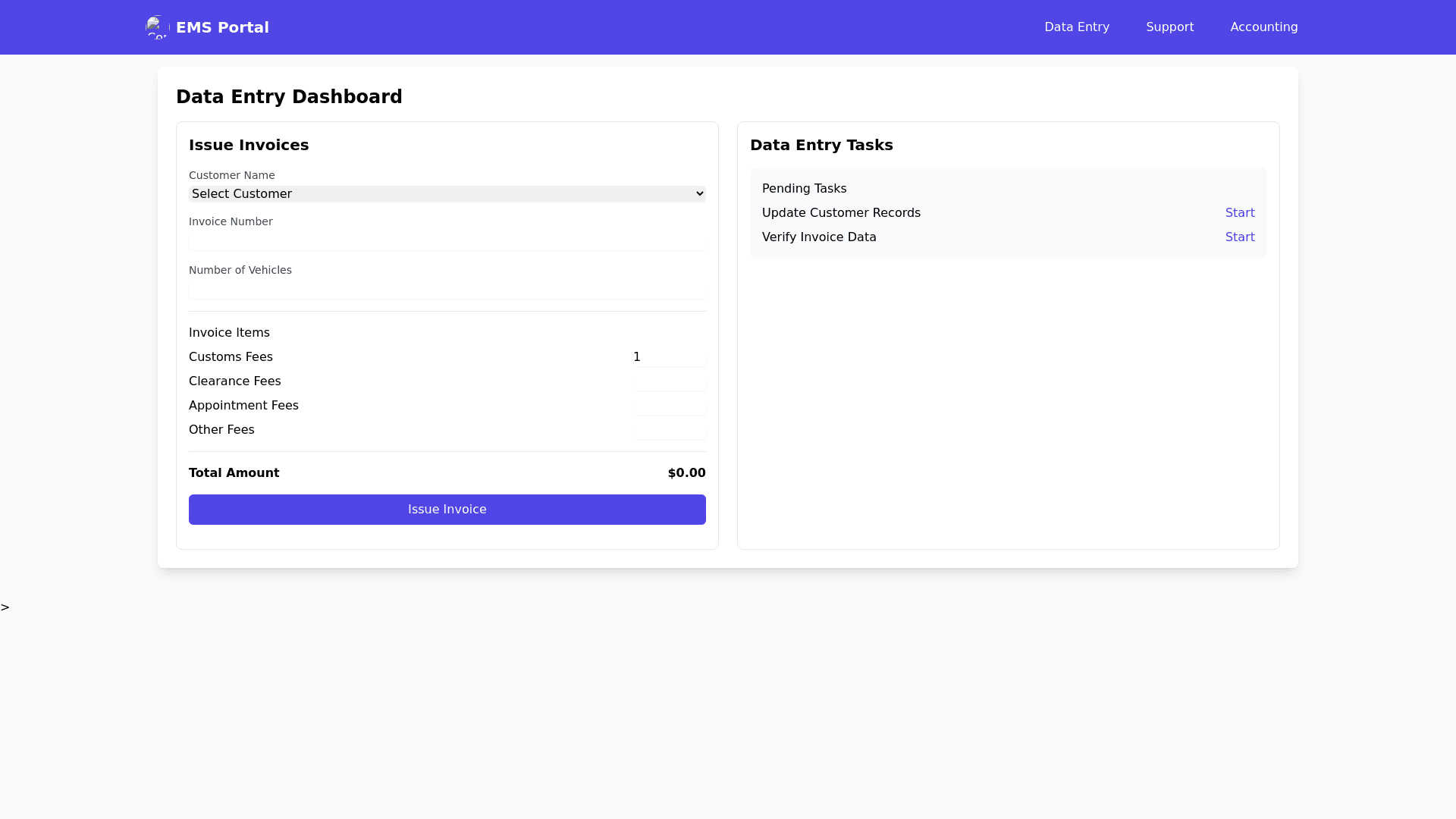Click the Invoice Number input field

pos(447,242)
